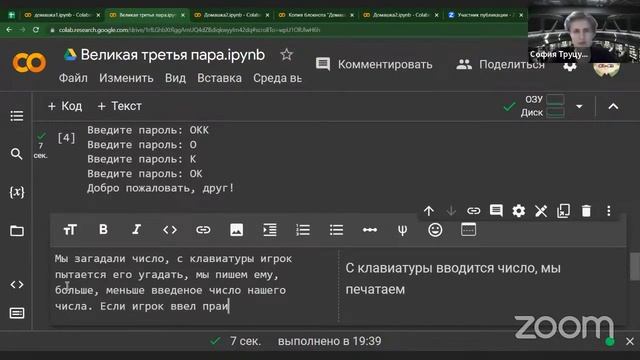This screenshot has width=640, height=360.
Task: Click the notebook title Великая третья пара.ipynb
Action: (x=173, y=55)
